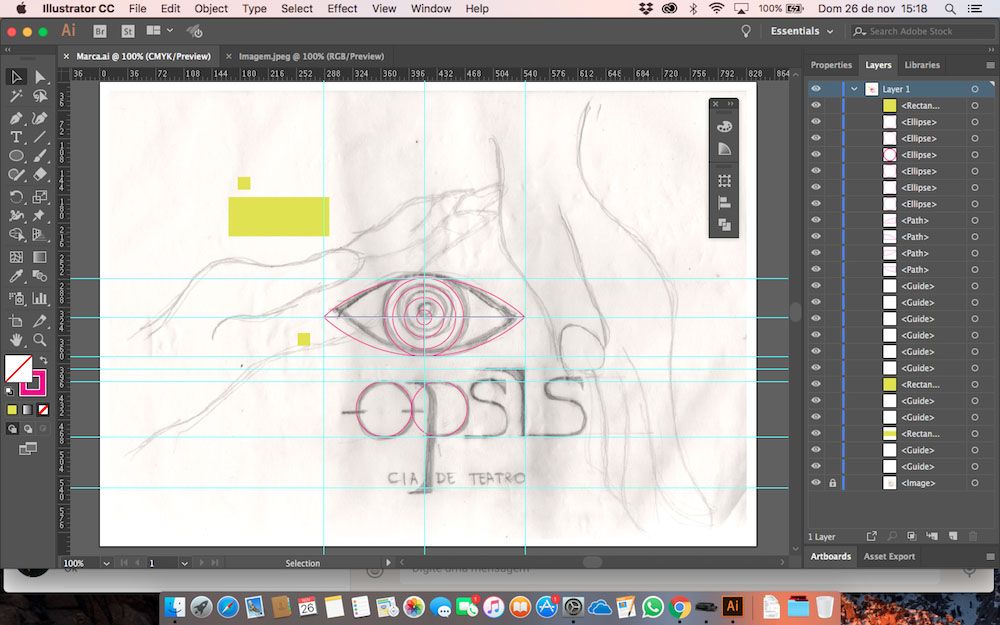This screenshot has height=625, width=1000.
Task: Select the Zoom magnifier tool
Action: click(40, 340)
